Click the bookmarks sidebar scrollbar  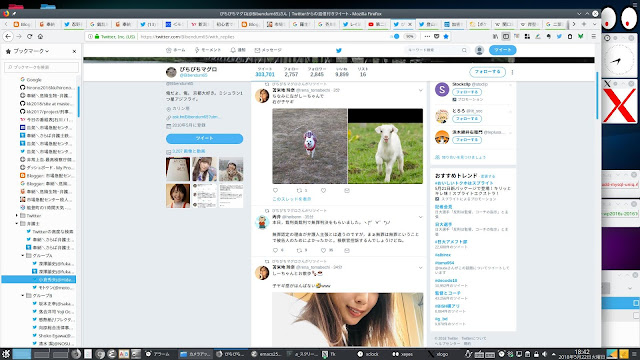(78, 102)
